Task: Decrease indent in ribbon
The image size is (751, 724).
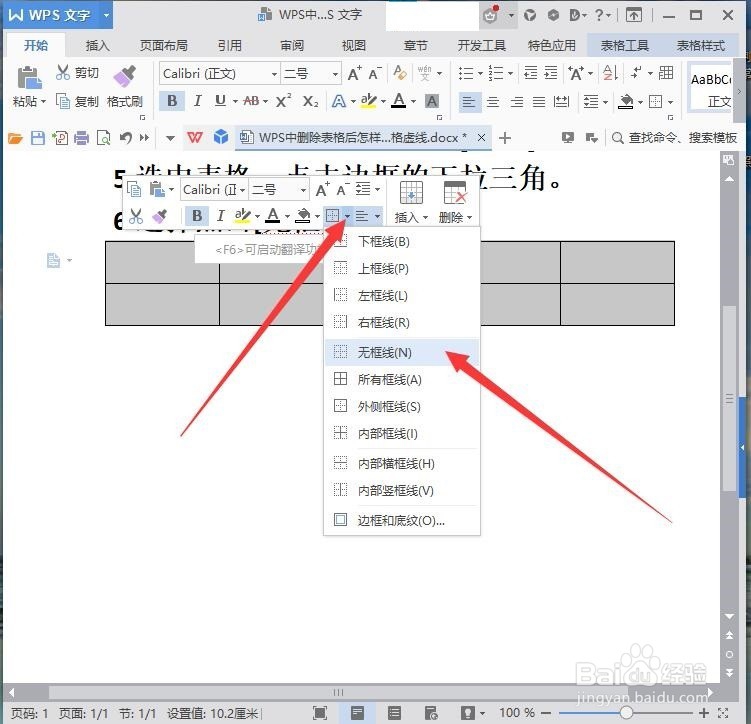Action: [530, 73]
